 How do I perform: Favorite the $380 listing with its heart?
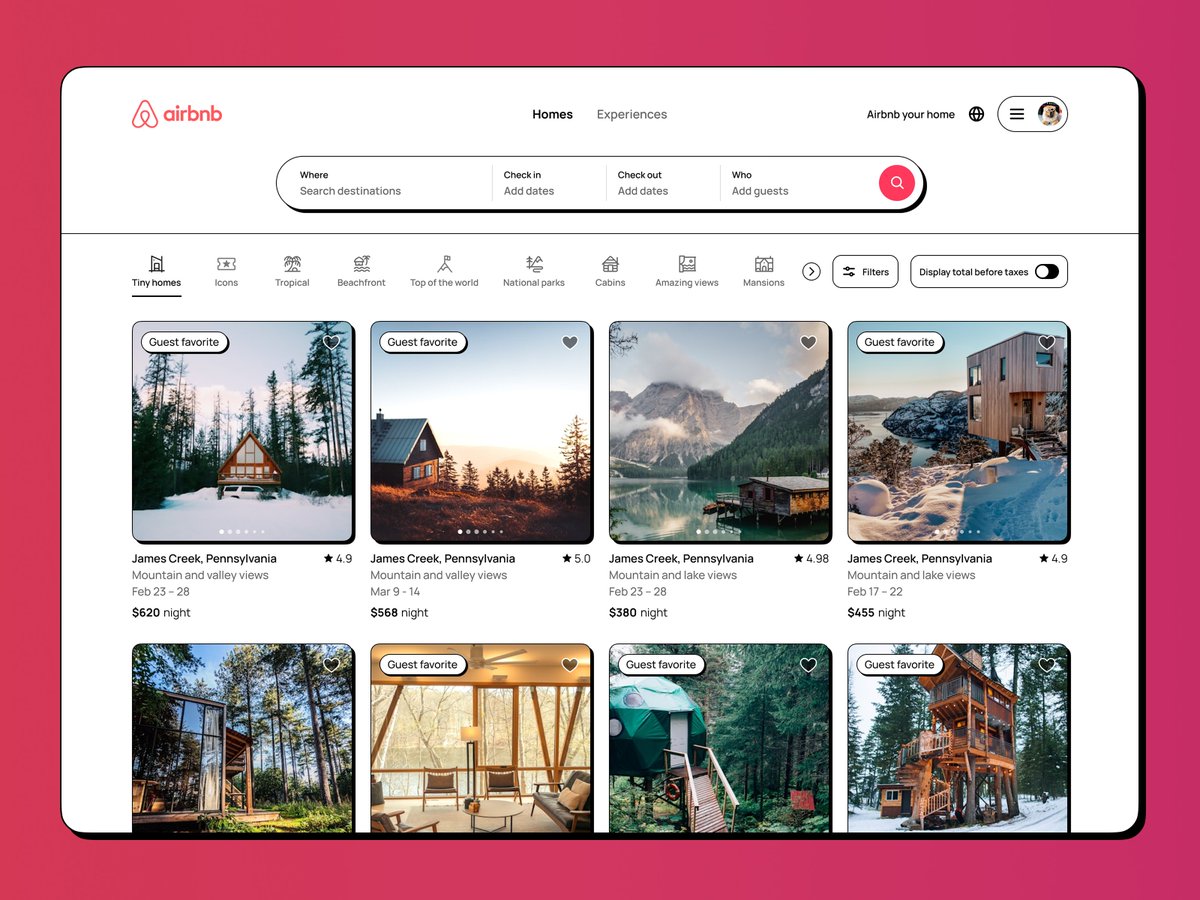809,342
